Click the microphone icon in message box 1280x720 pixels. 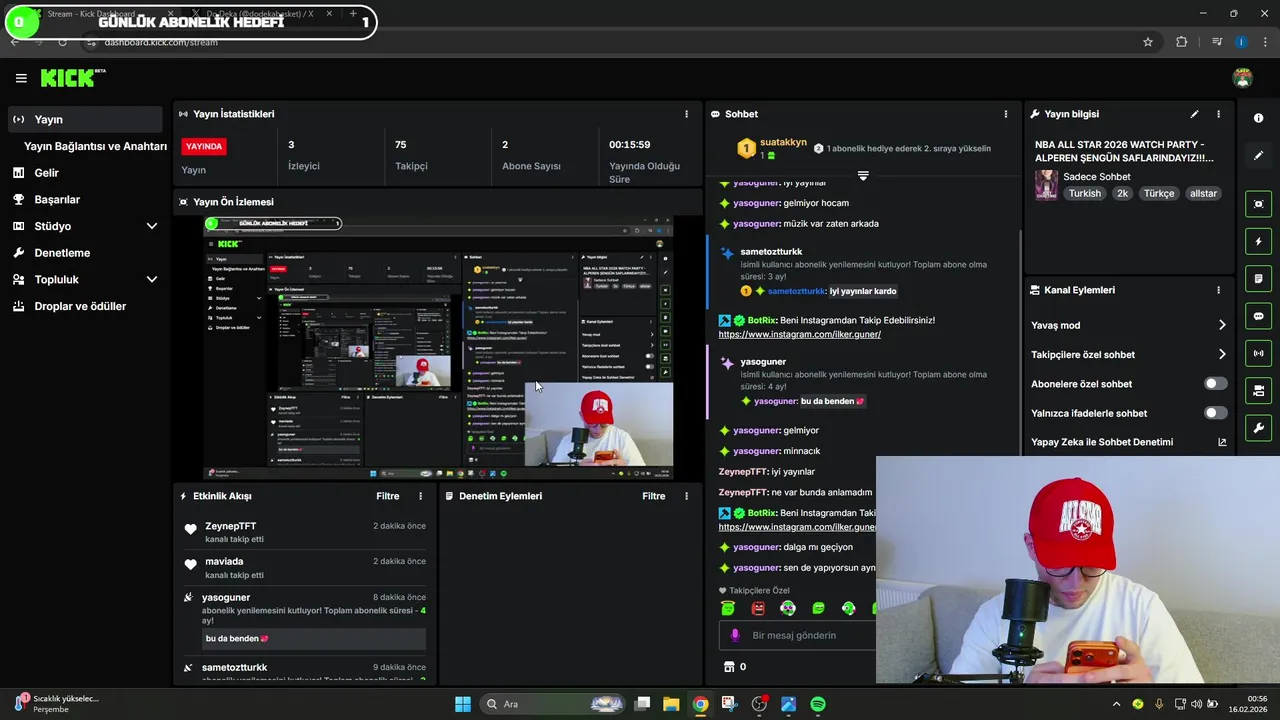[x=735, y=635]
